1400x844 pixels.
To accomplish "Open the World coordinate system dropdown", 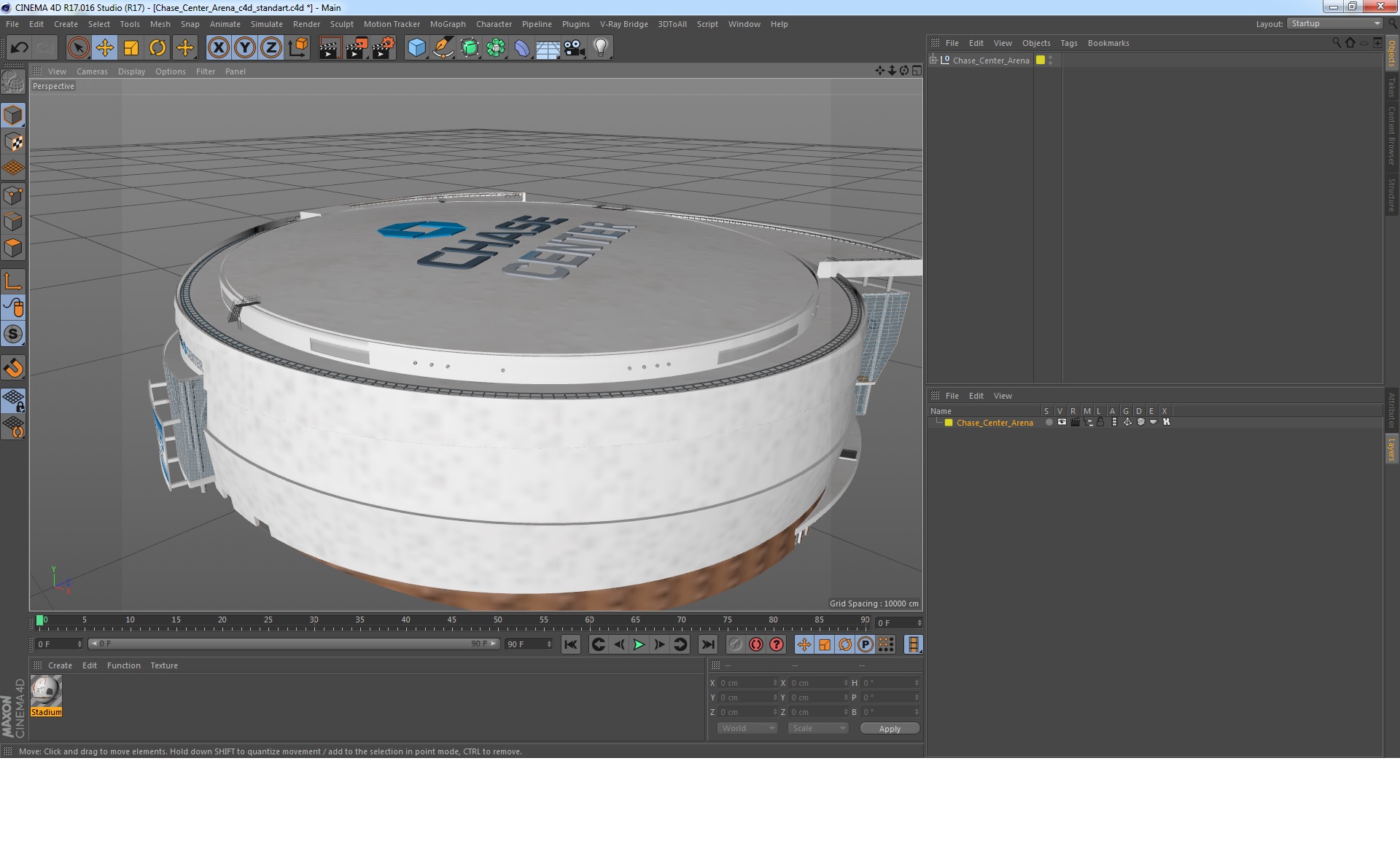I will 747,728.
